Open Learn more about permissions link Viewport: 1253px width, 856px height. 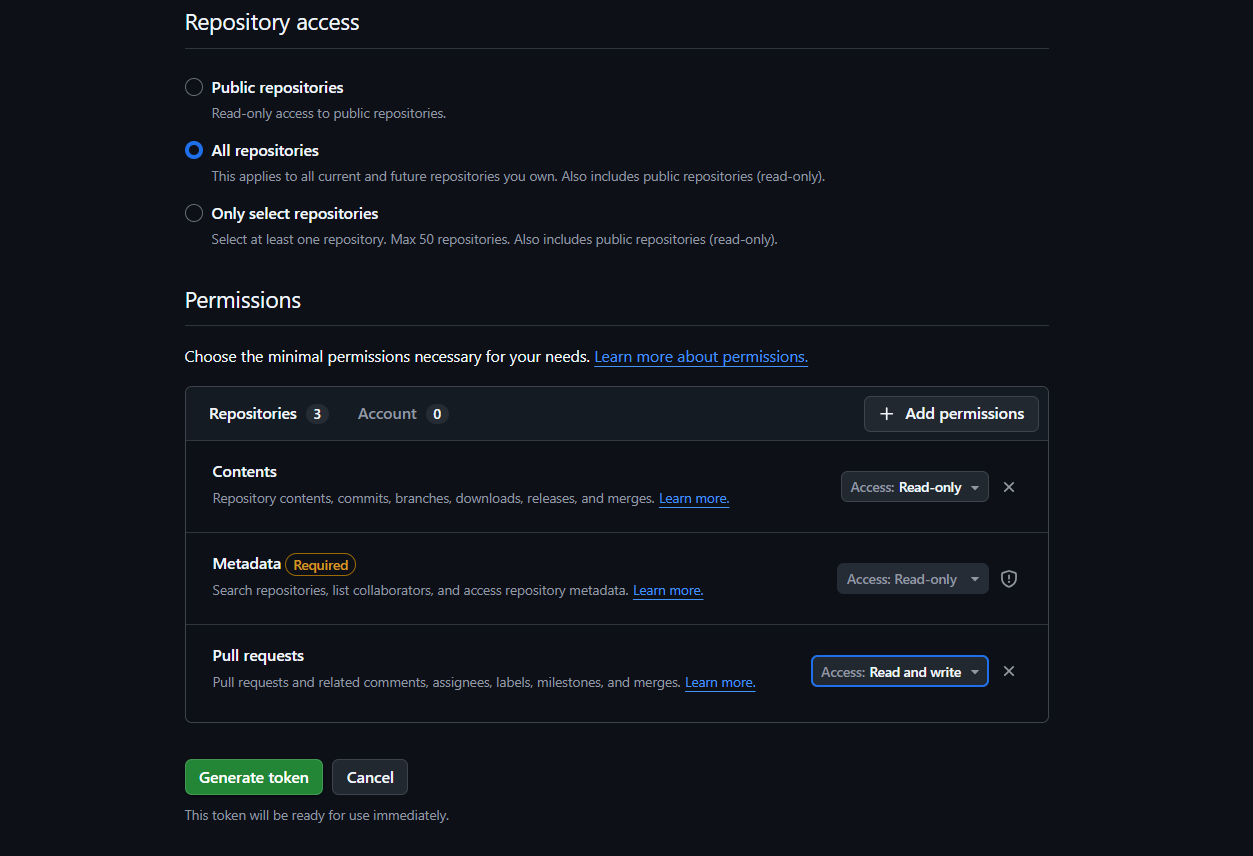tap(700, 357)
